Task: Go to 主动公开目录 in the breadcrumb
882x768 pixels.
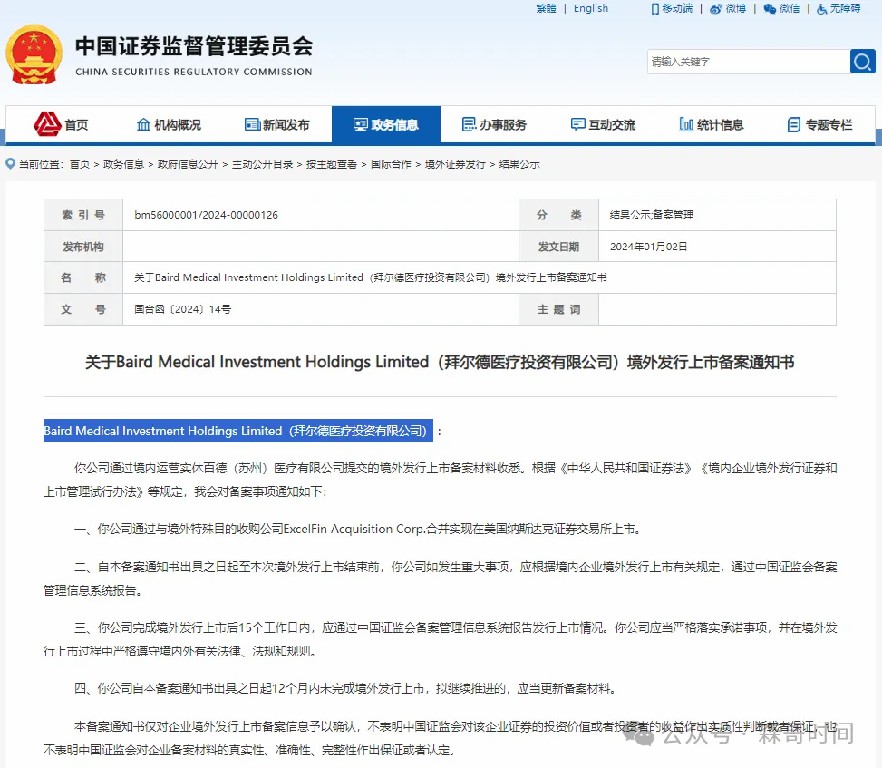Action: (x=262, y=164)
